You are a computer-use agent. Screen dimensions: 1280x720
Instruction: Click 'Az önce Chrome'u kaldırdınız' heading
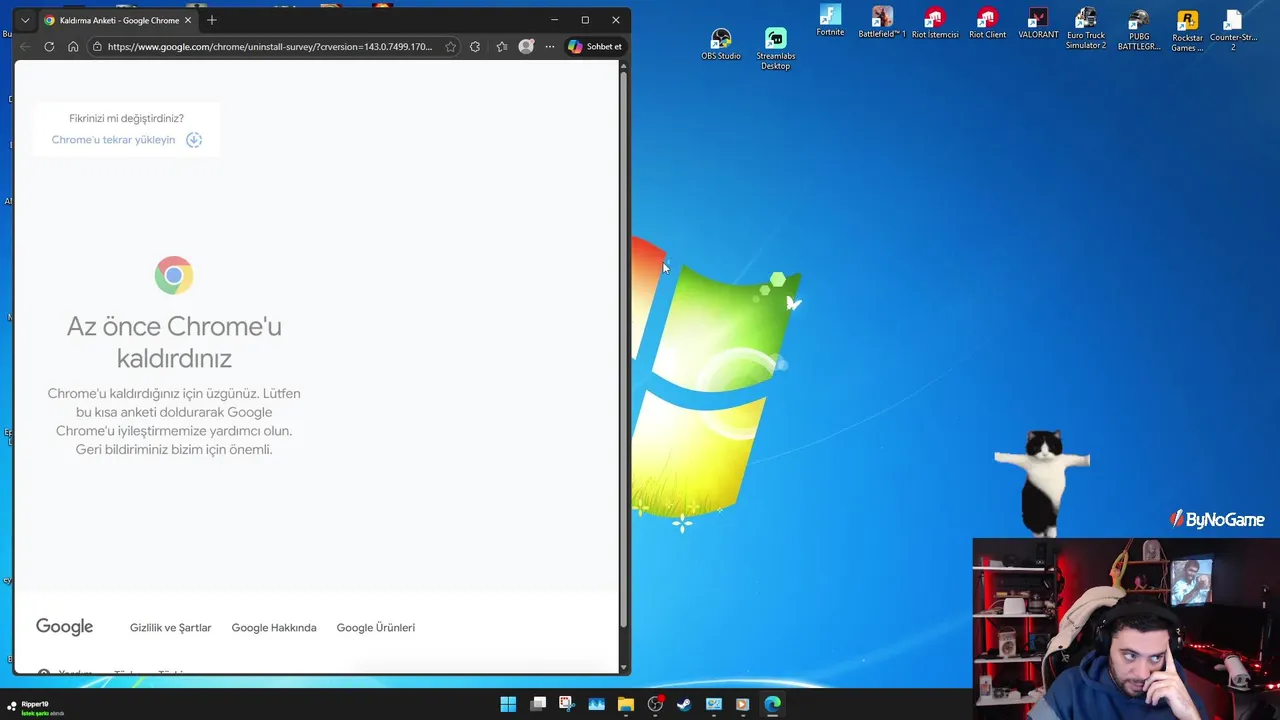tap(174, 342)
